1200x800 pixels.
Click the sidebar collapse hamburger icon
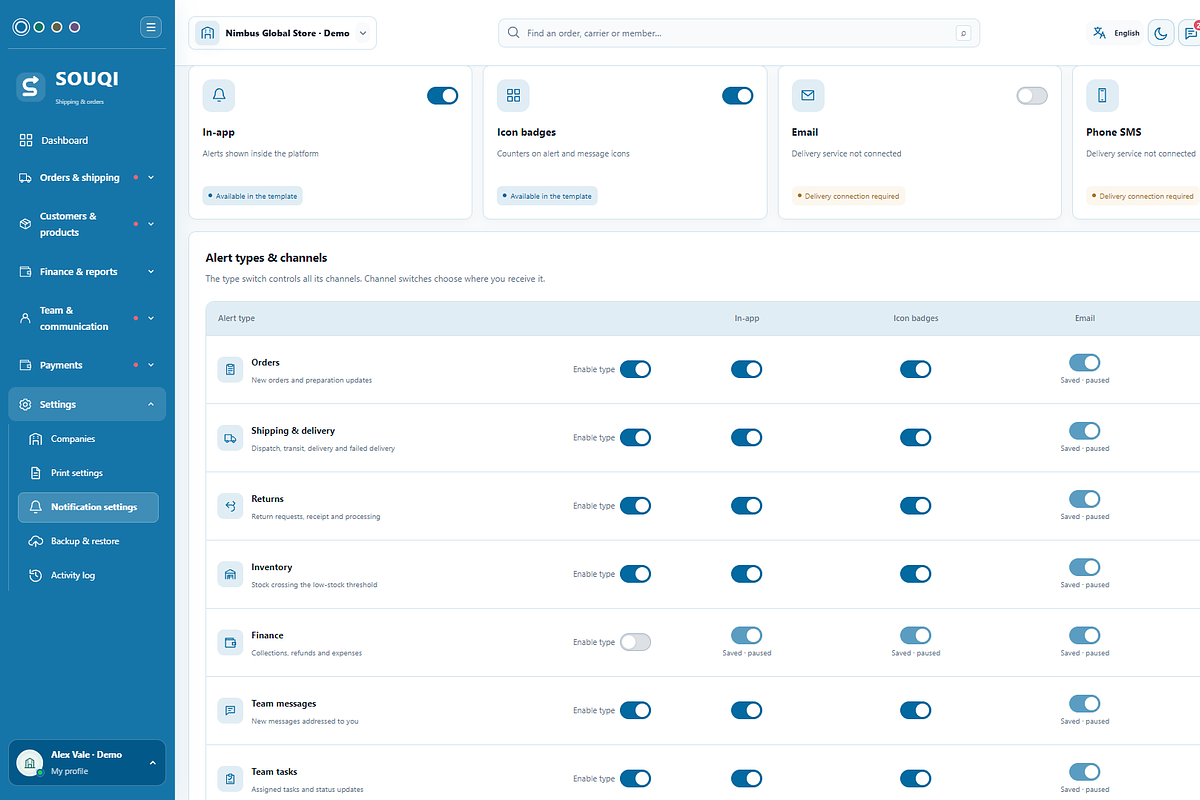[x=151, y=27]
